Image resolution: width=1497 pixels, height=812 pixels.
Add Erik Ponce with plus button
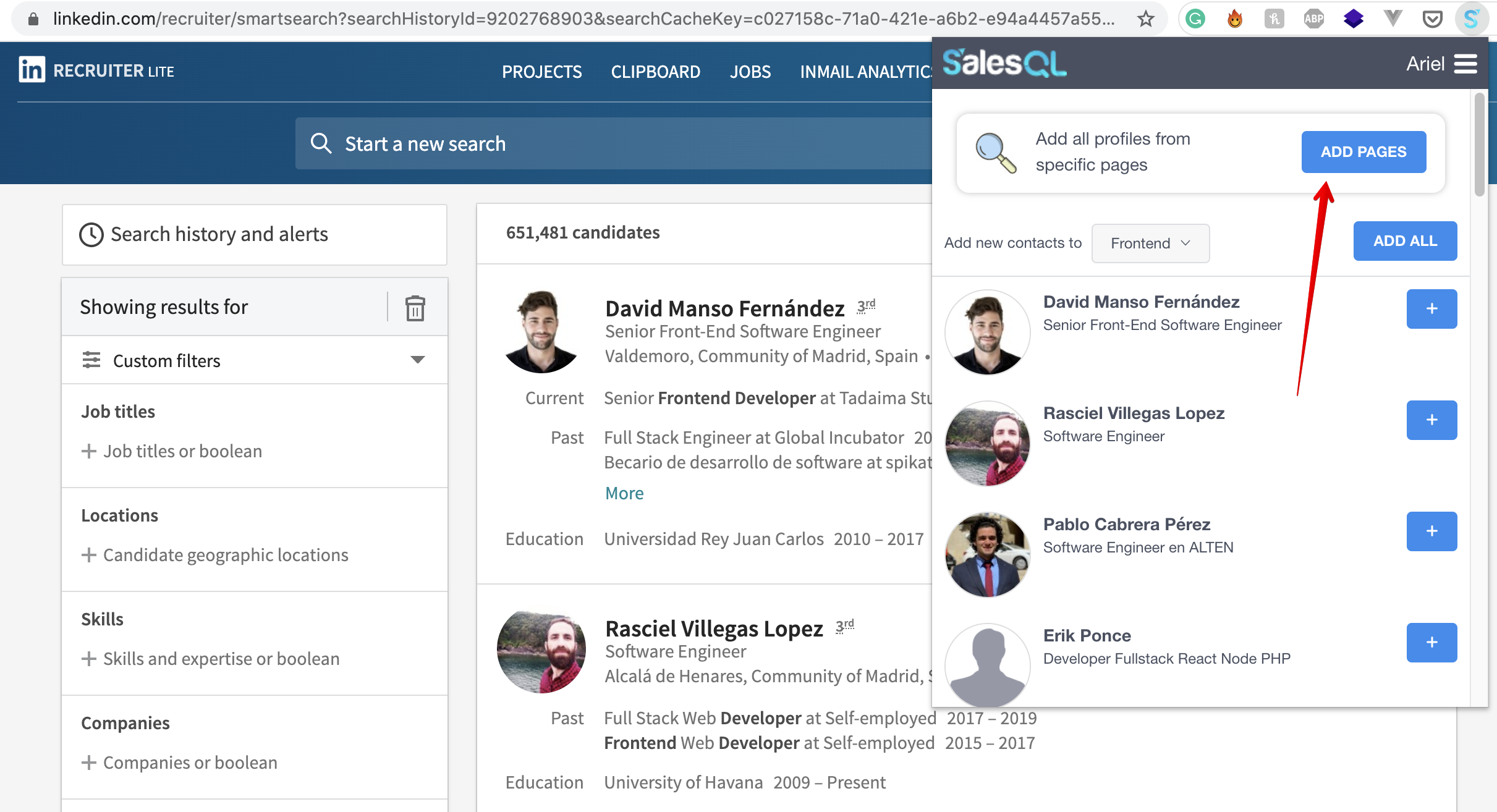pyautogui.click(x=1431, y=643)
